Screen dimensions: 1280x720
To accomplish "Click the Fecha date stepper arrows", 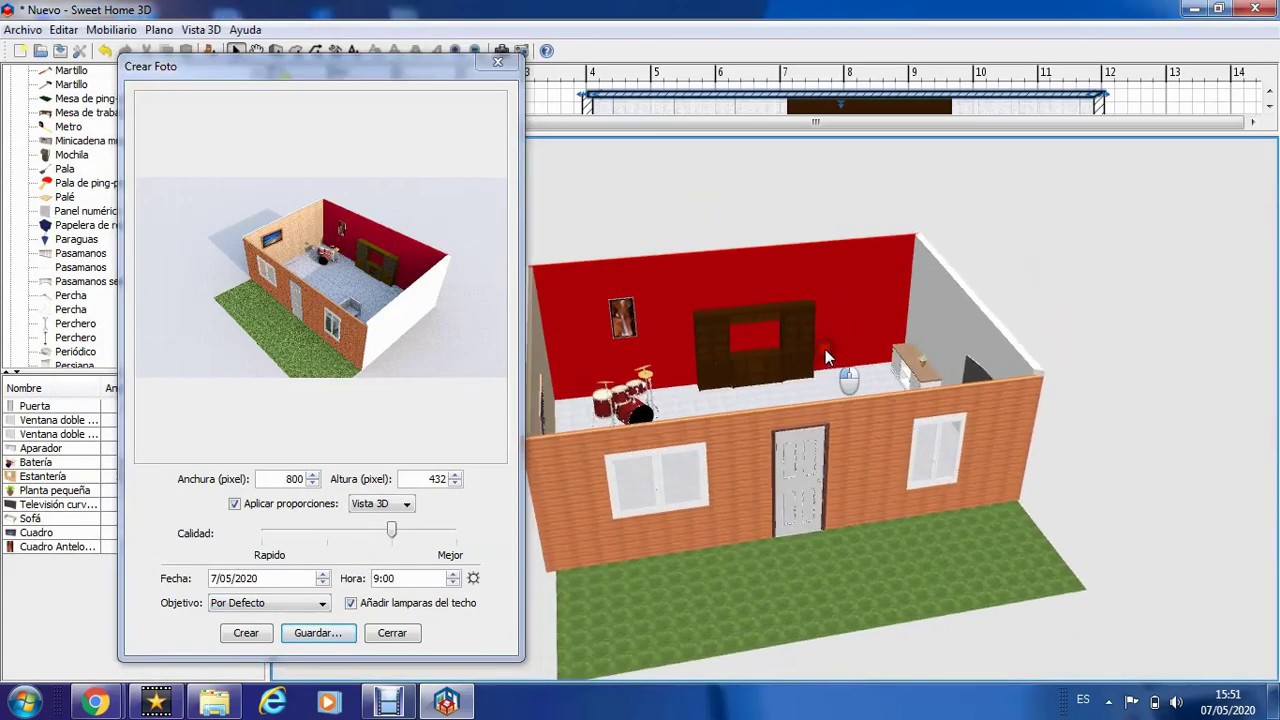I will point(322,578).
